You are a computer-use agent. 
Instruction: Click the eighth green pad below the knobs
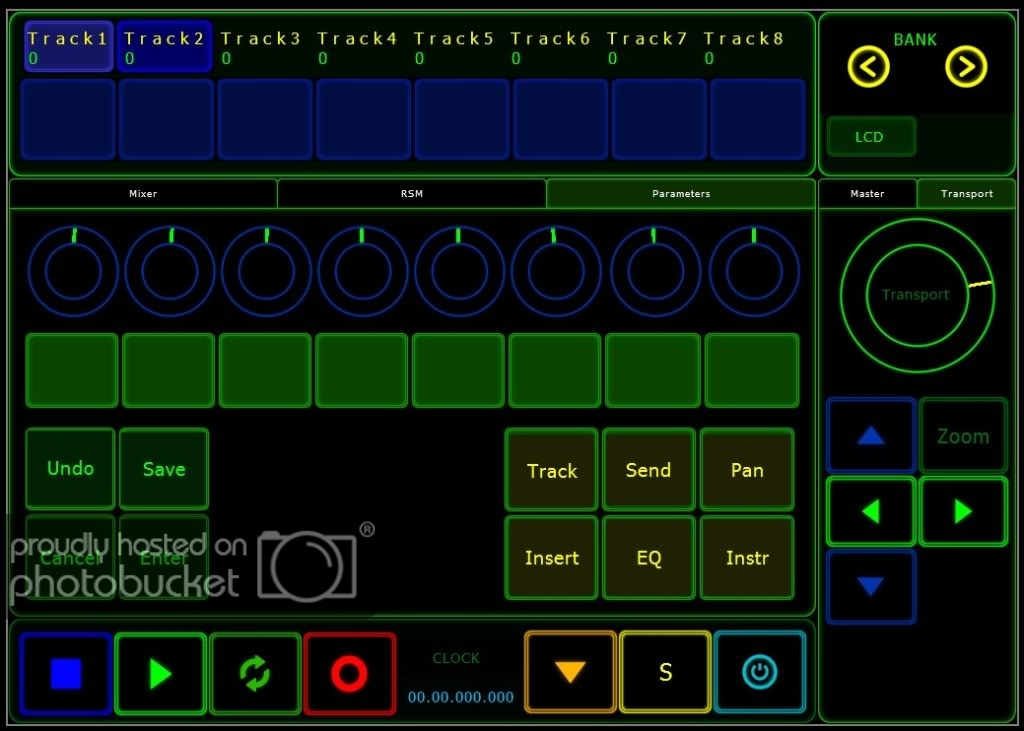(752, 370)
